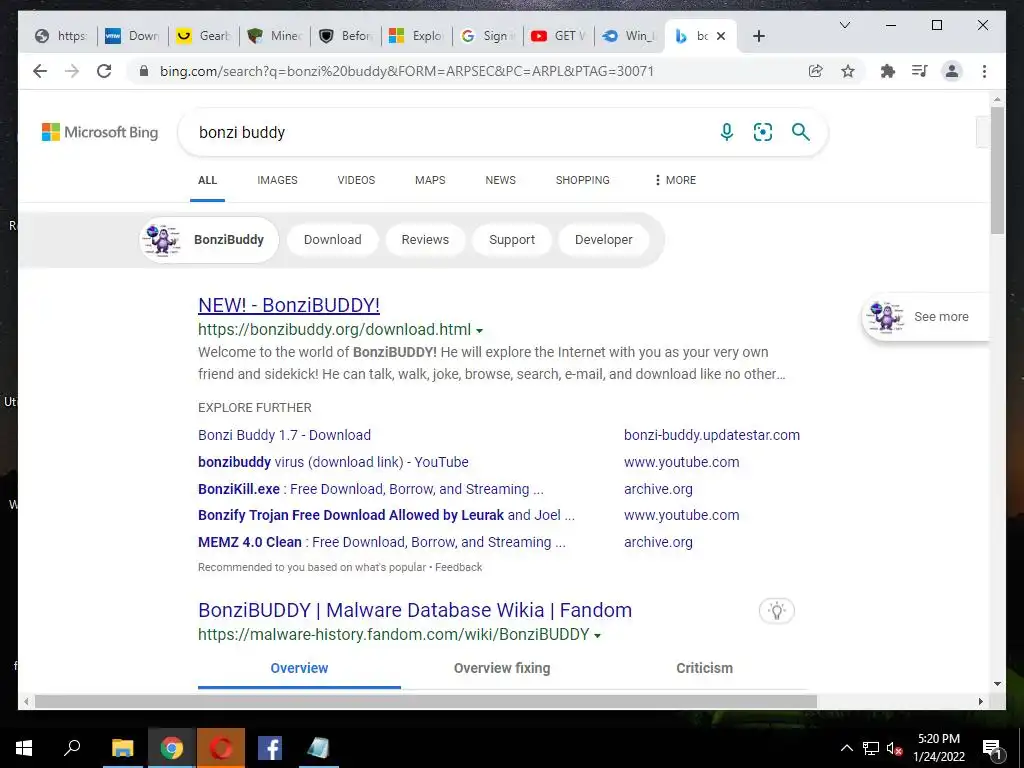Switch to the IMAGES tab
1024x768 pixels.
[x=277, y=180]
